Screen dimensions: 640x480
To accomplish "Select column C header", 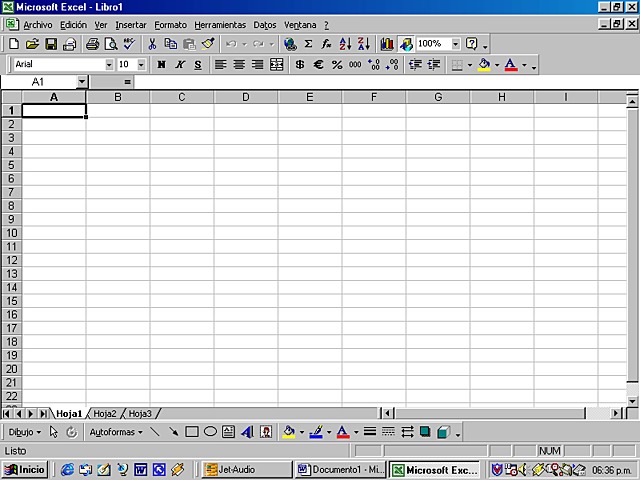I will tap(182, 97).
